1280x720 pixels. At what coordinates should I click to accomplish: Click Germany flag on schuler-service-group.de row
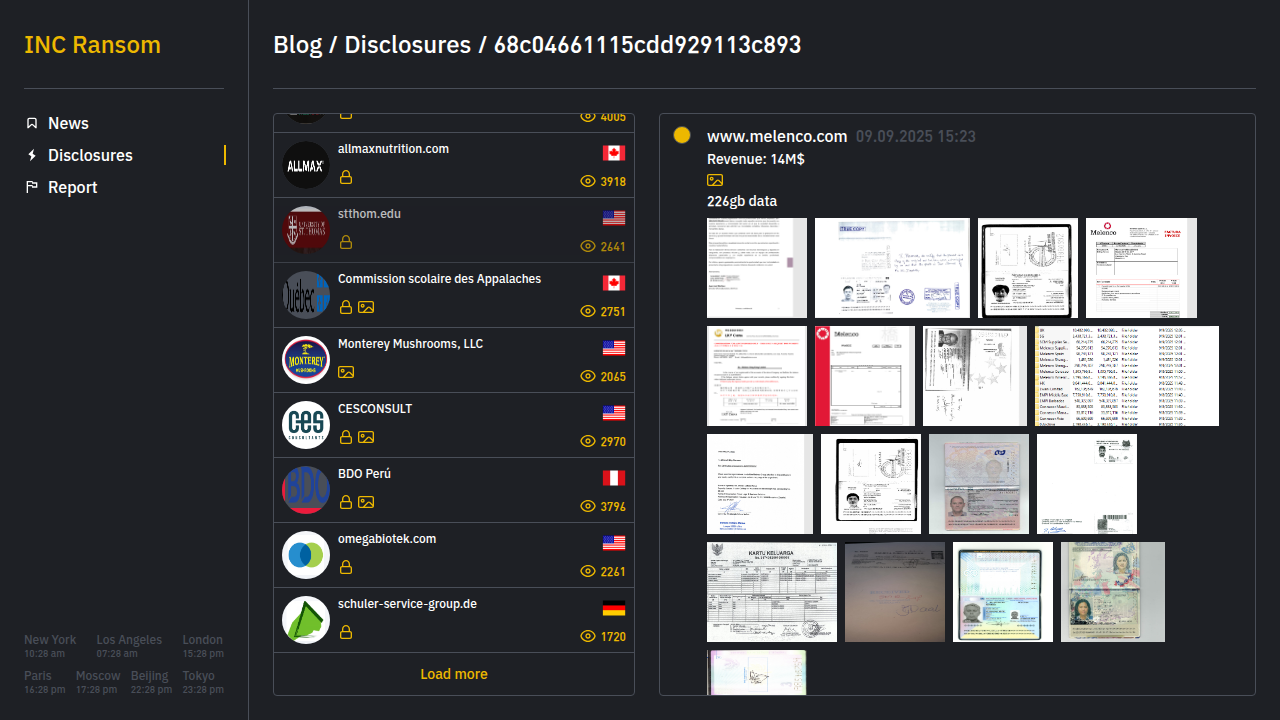click(x=614, y=608)
